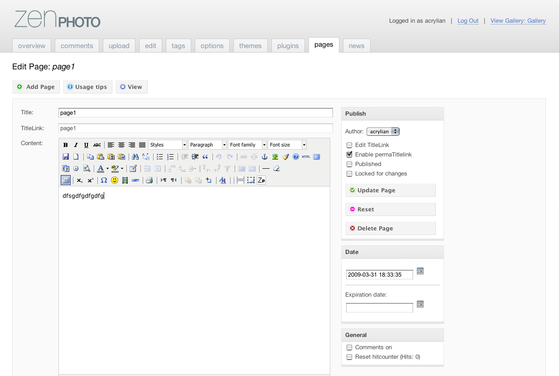
Task: Click Update Page button
Action: pyautogui.click(x=390, y=190)
